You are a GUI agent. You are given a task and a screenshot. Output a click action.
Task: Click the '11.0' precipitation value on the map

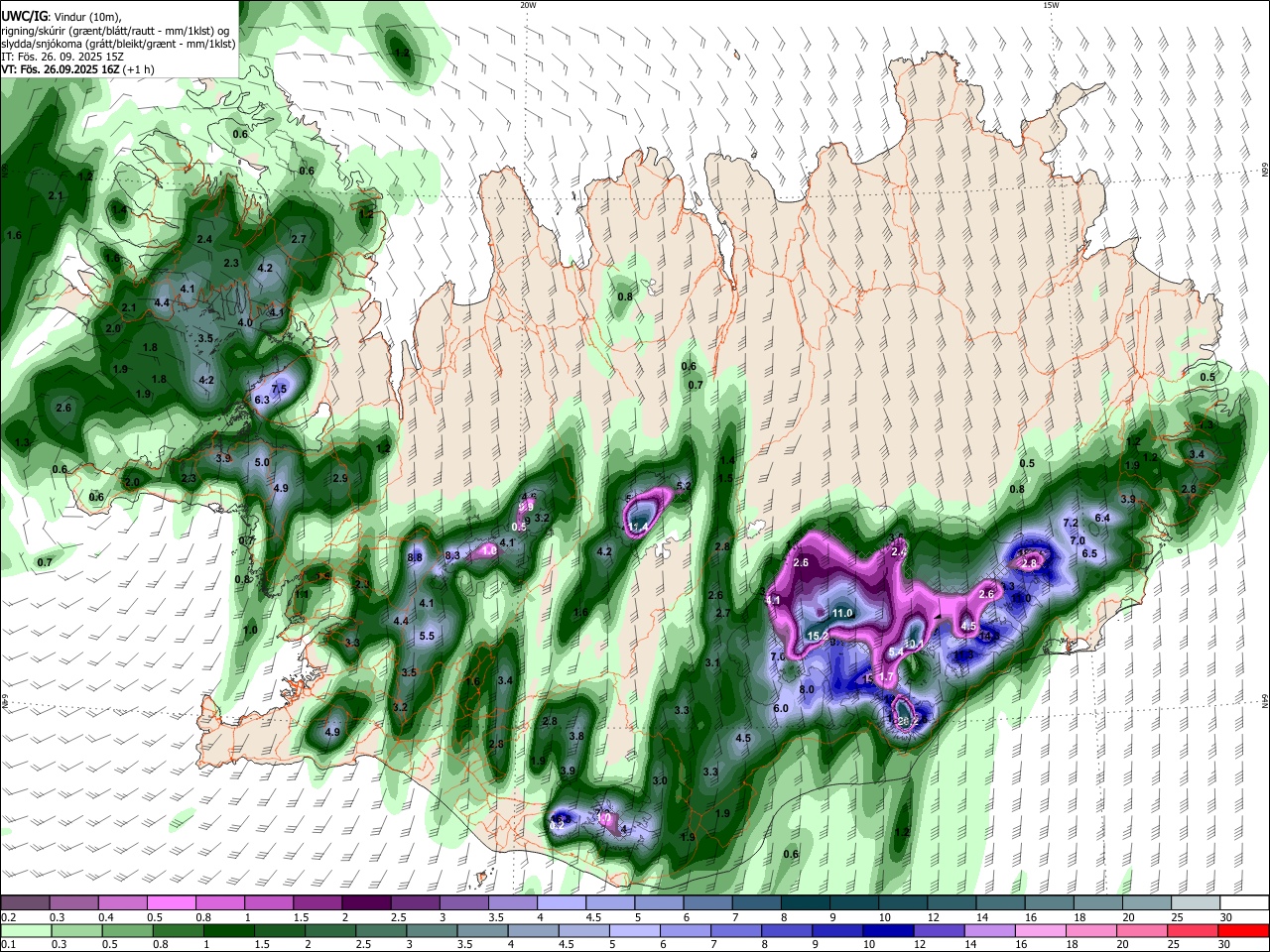point(842,614)
